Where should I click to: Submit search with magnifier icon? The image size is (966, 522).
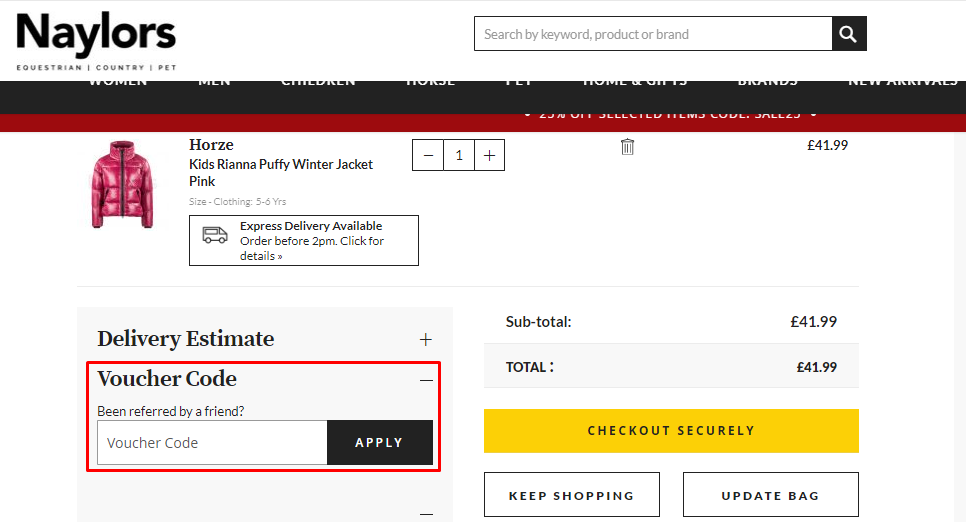click(849, 34)
